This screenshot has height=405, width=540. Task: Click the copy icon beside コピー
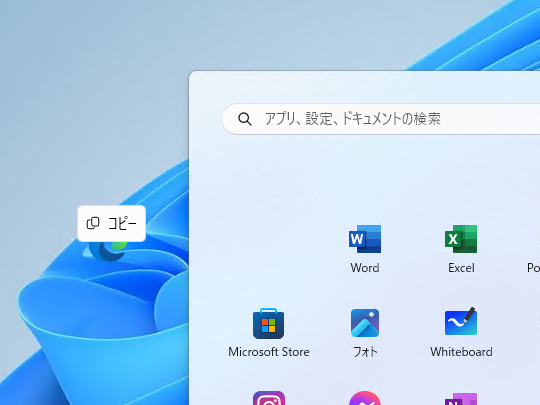93,224
